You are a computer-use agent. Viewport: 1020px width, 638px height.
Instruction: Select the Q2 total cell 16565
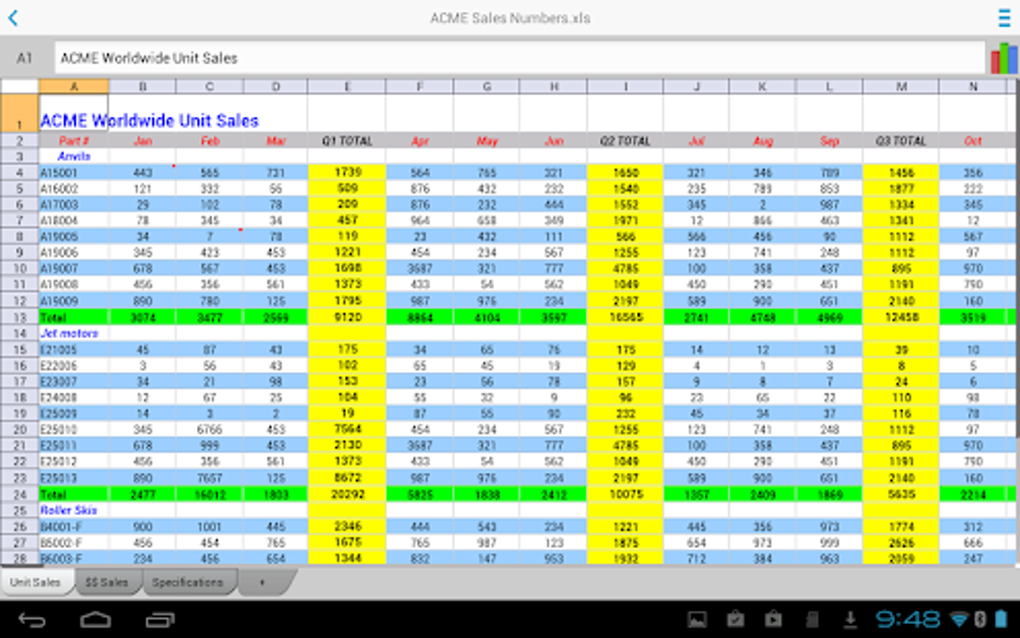coord(625,317)
